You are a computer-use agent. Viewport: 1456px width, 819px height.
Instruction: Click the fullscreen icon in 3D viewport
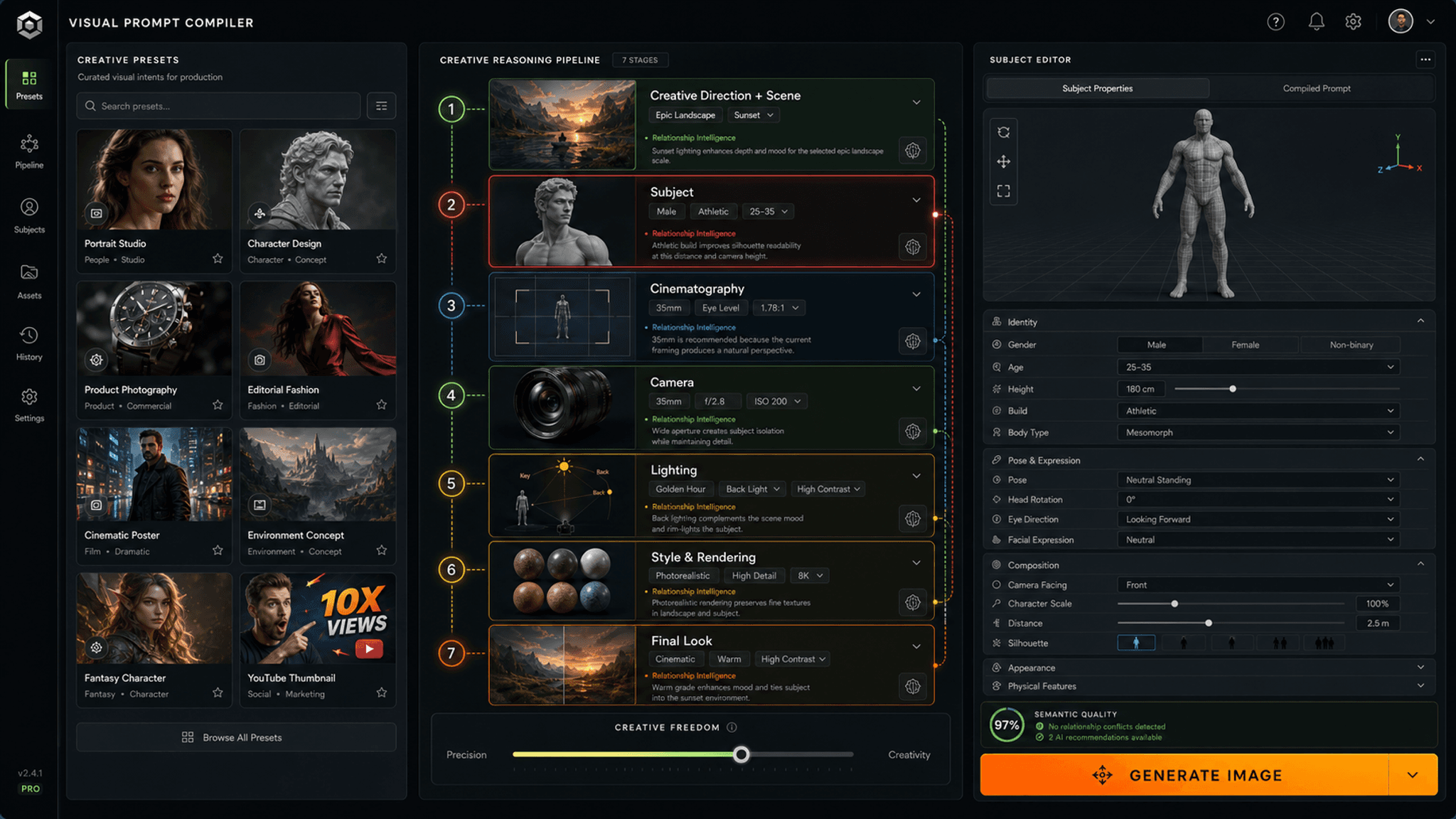1003,191
